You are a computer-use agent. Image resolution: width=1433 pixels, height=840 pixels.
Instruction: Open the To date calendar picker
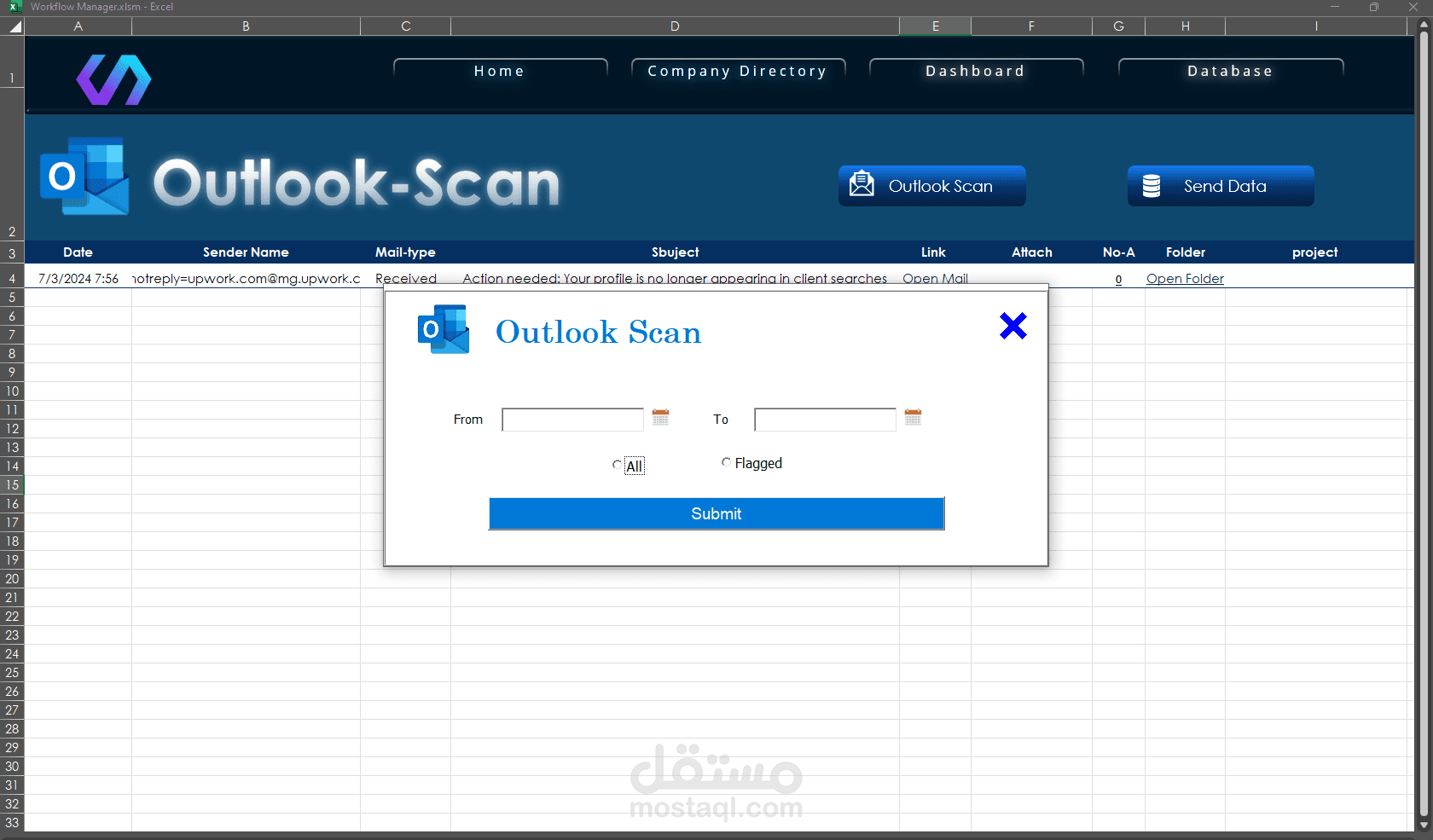(x=913, y=417)
